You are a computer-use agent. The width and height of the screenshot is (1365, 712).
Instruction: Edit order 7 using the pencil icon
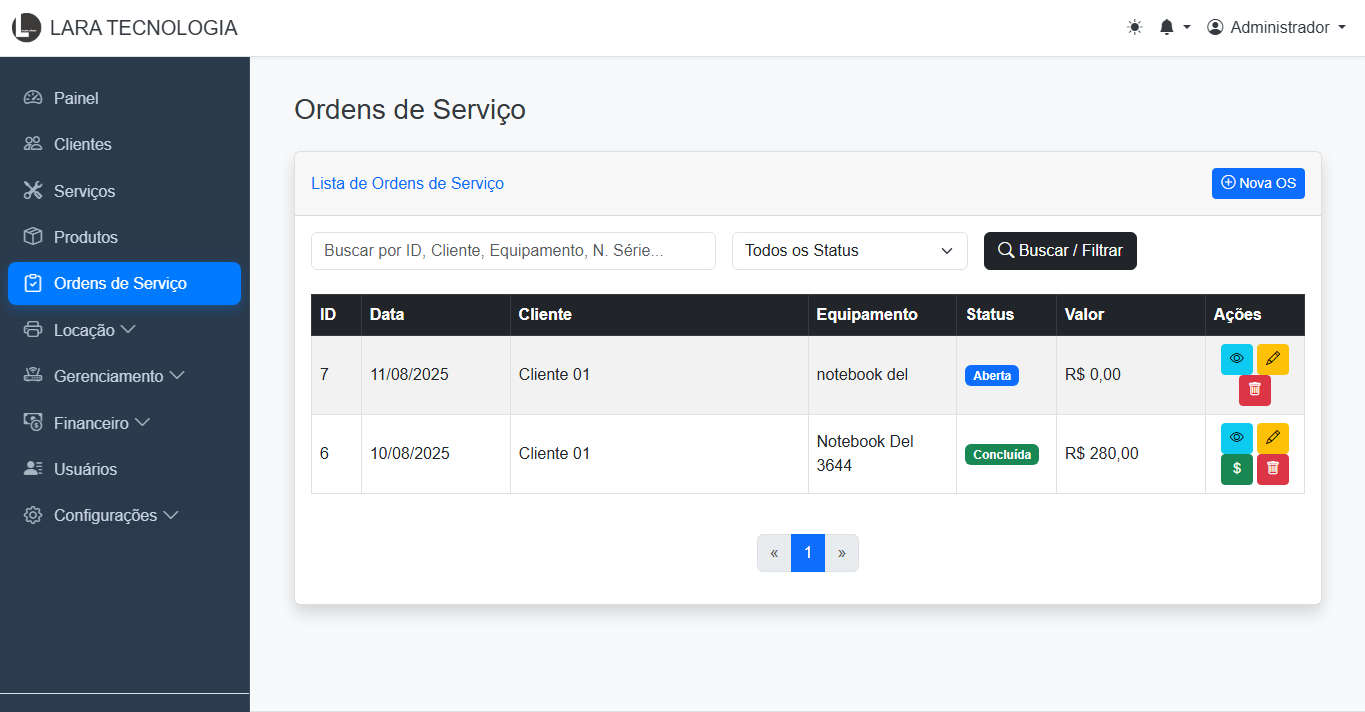pyautogui.click(x=1272, y=359)
